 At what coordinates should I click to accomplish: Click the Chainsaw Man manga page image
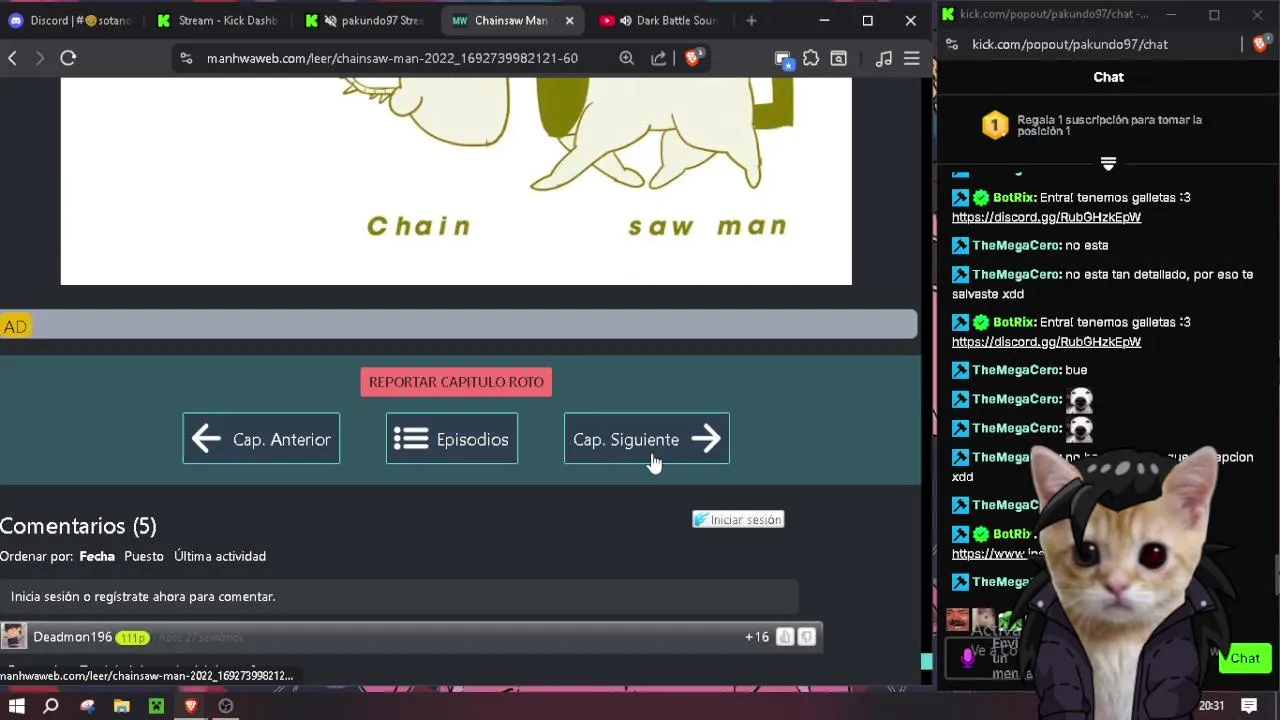point(456,181)
